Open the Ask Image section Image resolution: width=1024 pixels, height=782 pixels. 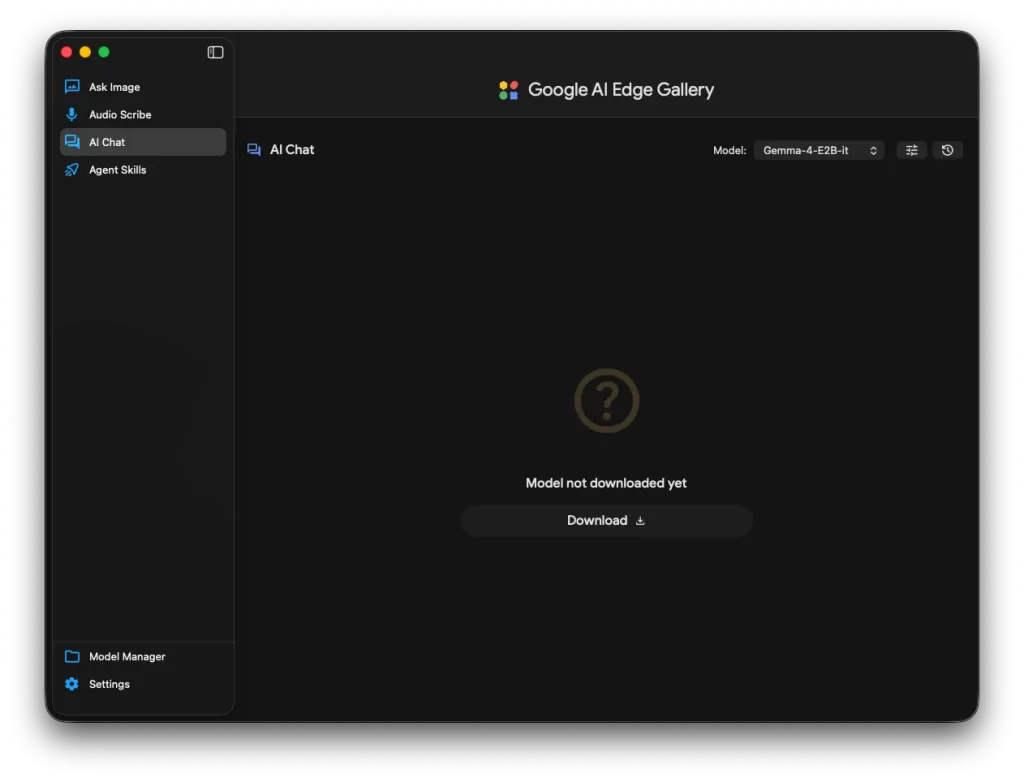pos(143,87)
